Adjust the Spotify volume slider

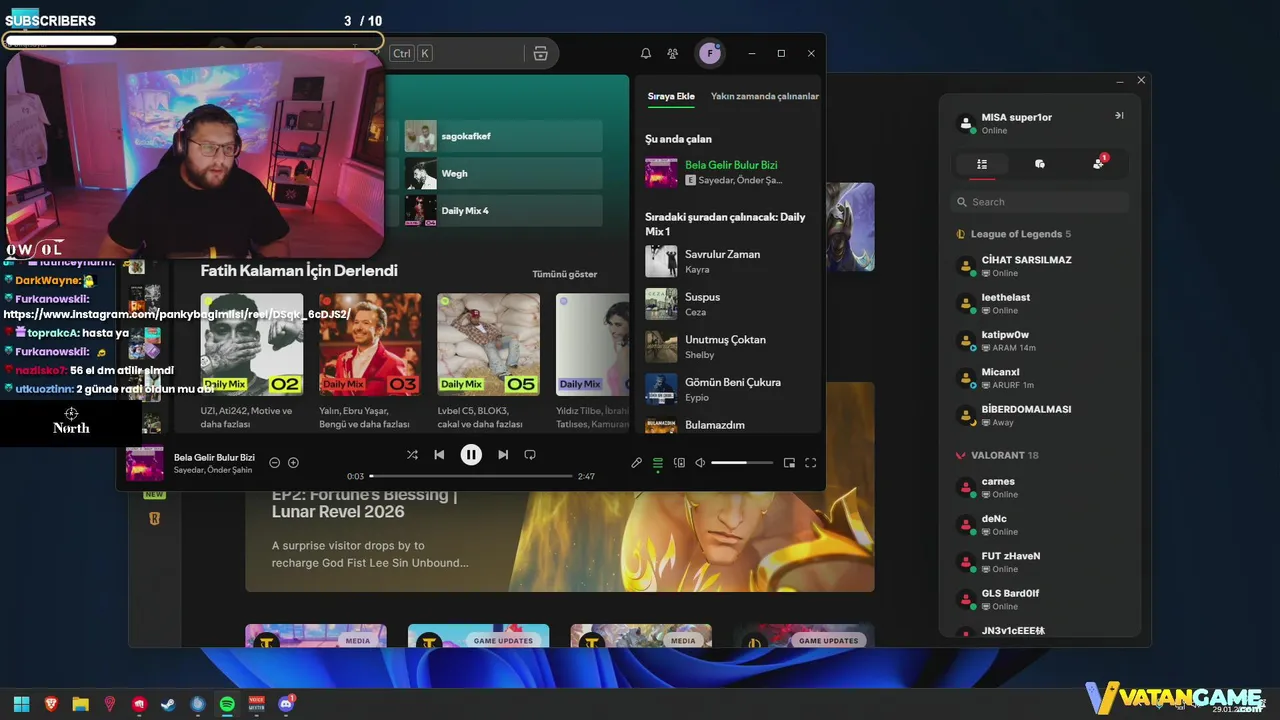(742, 463)
